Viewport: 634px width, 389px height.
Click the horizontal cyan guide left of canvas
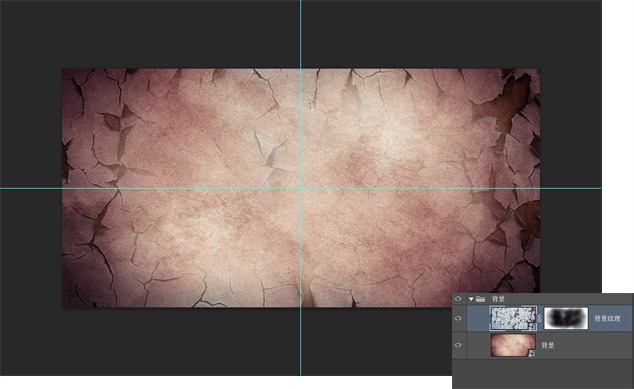pos(31,188)
